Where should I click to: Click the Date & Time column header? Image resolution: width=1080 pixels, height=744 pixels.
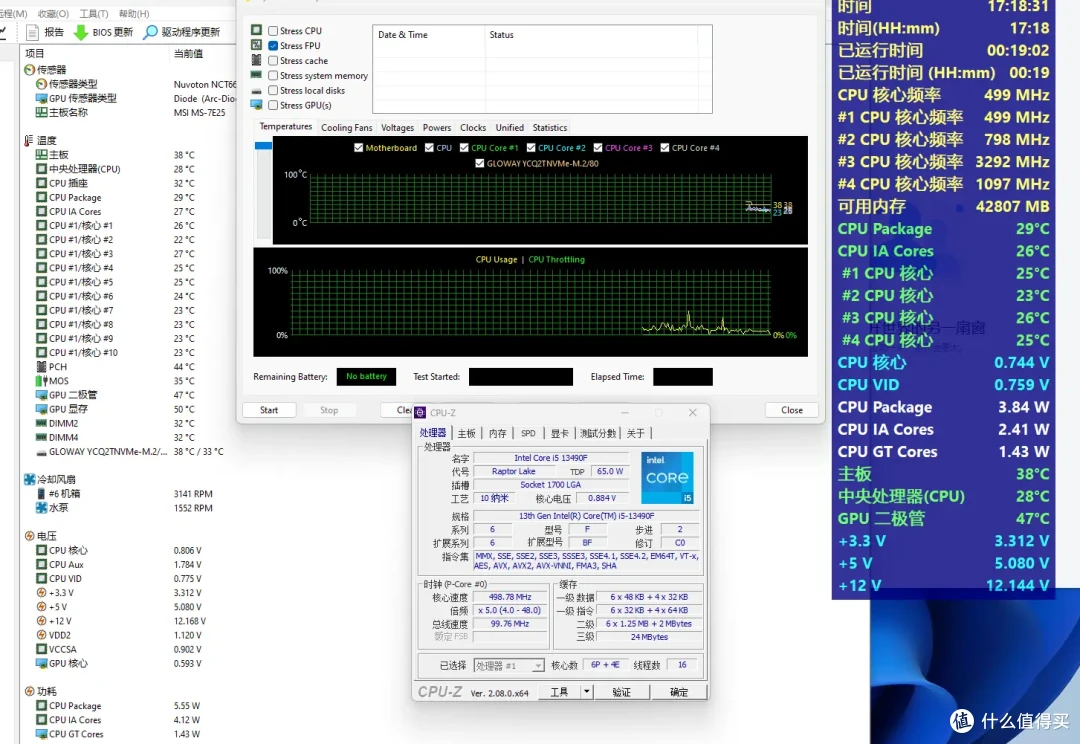click(x=428, y=34)
